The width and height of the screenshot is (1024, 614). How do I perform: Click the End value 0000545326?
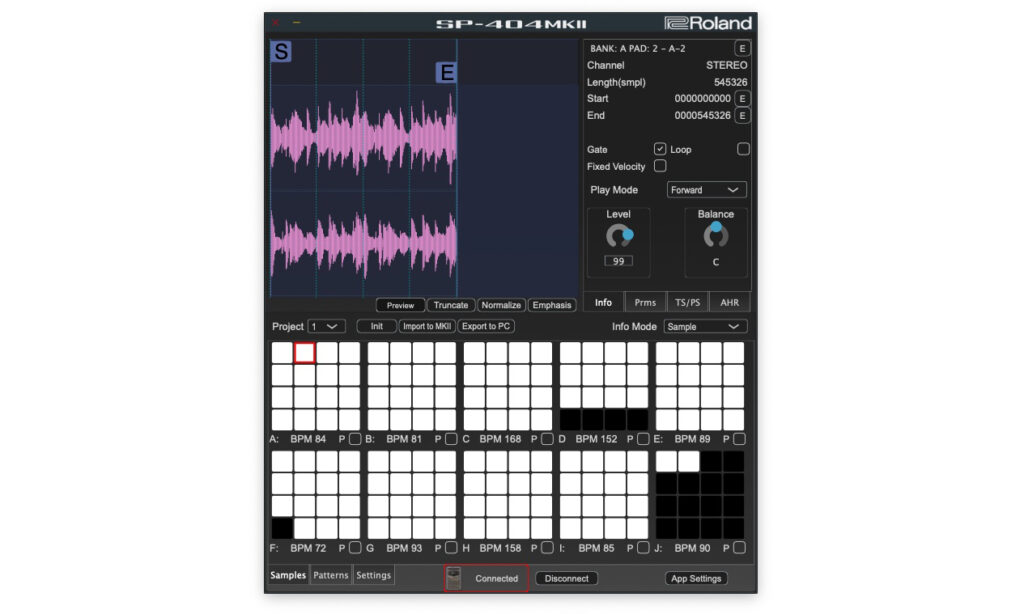(x=703, y=116)
